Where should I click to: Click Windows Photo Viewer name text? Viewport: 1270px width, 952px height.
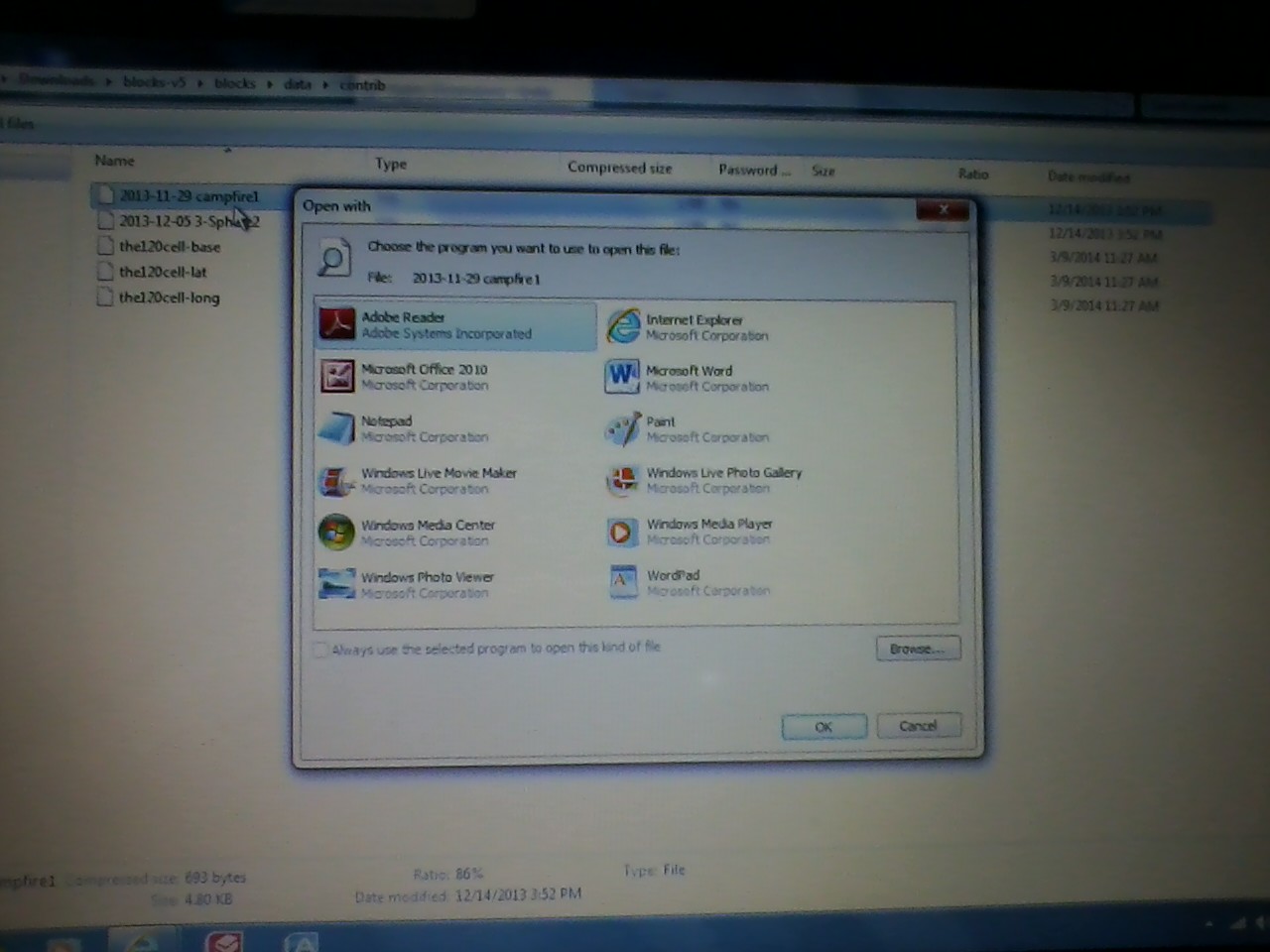(x=428, y=576)
